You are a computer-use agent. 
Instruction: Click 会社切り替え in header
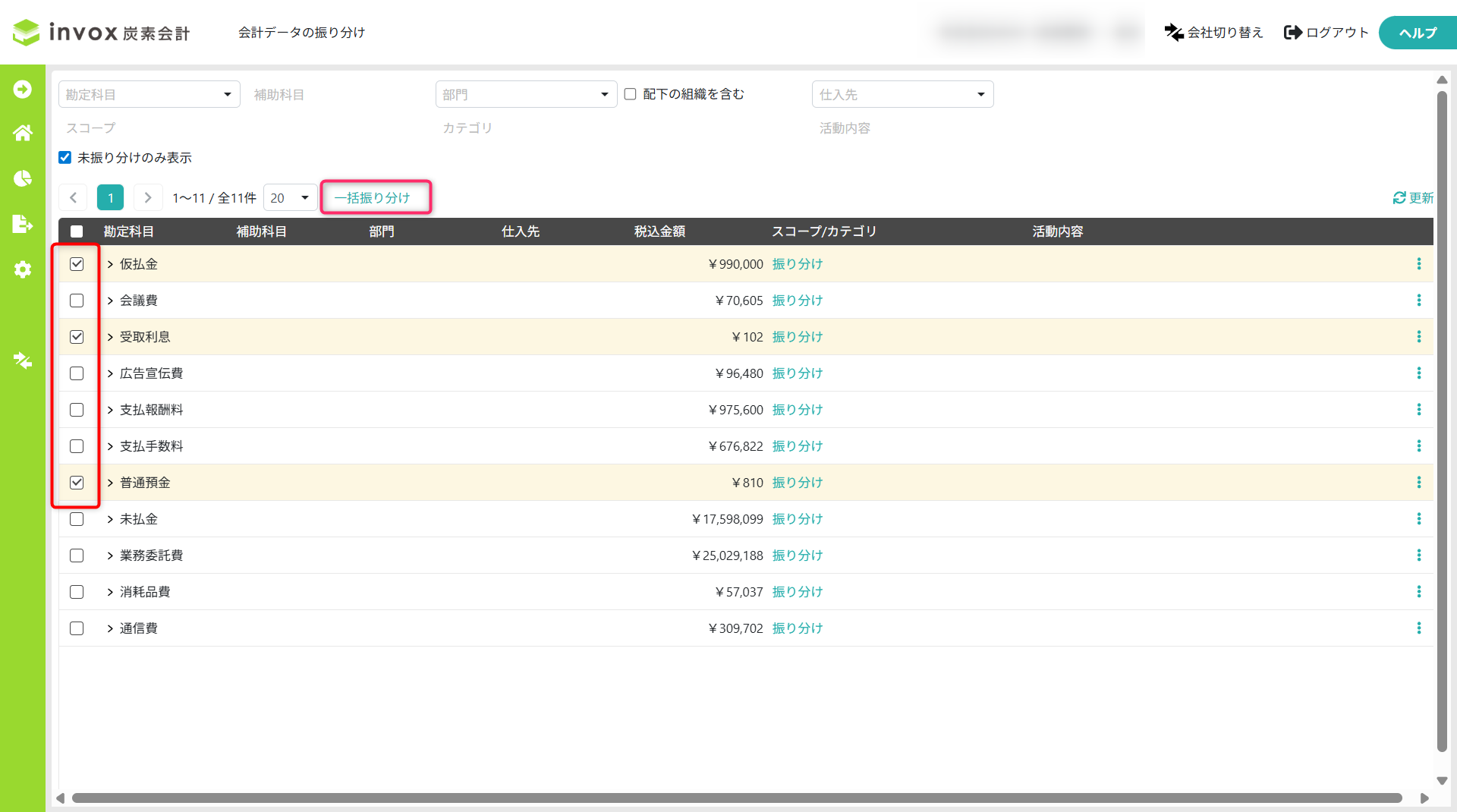pyautogui.click(x=1213, y=33)
